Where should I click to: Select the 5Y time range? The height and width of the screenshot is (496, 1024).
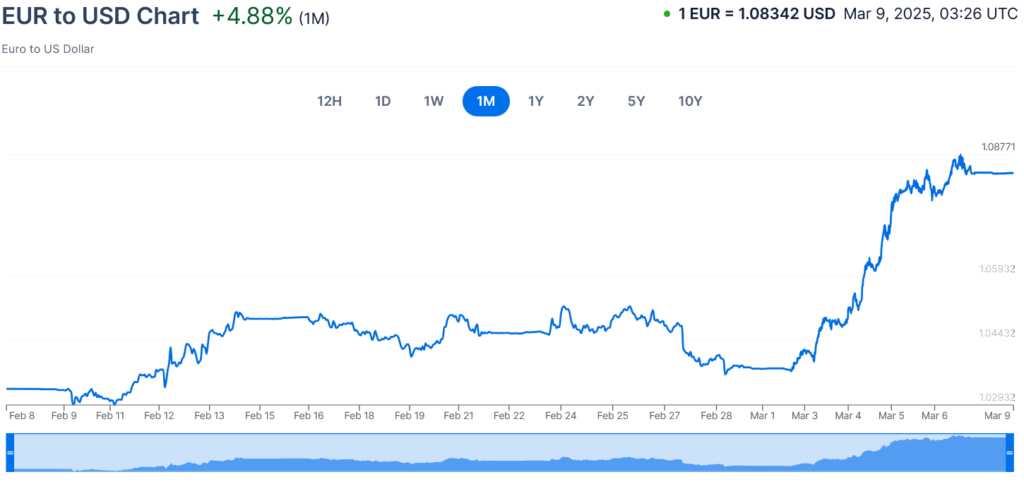(x=637, y=101)
